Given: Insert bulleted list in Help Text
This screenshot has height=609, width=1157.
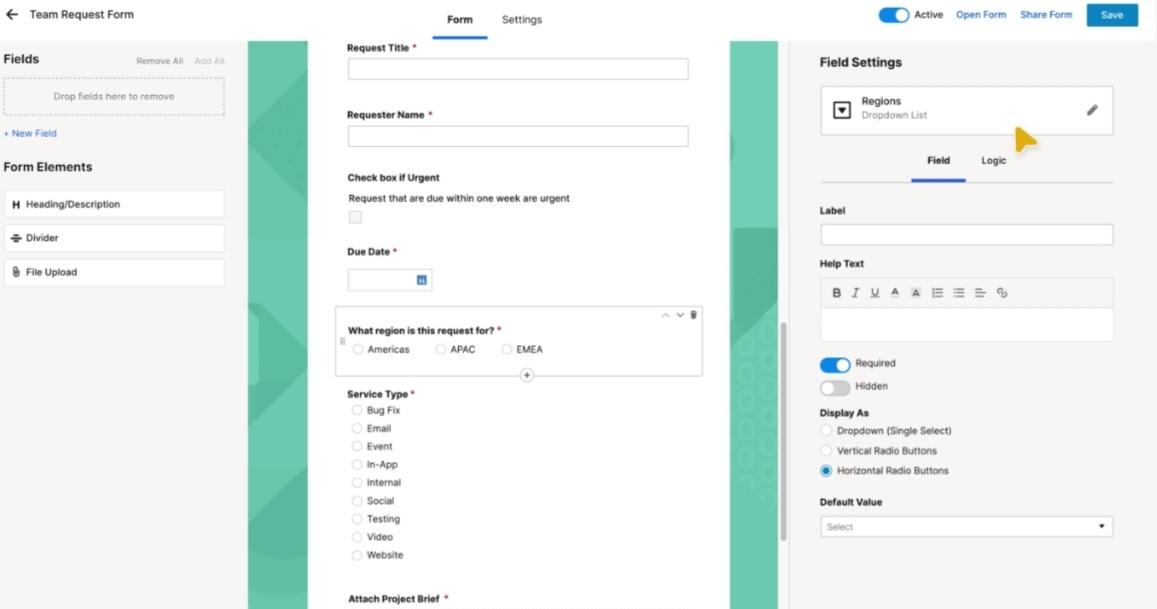Looking at the screenshot, I should point(959,293).
